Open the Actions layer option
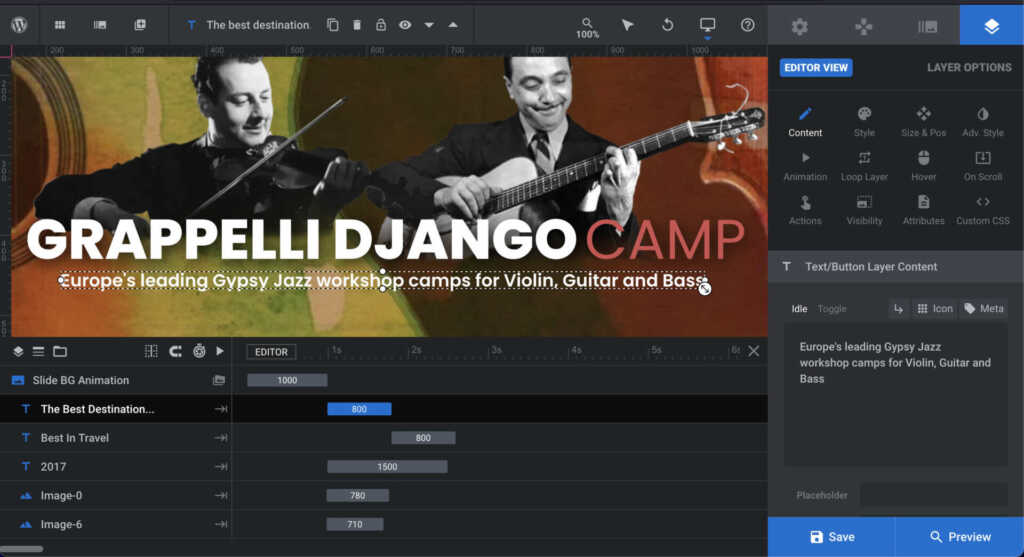 point(805,210)
